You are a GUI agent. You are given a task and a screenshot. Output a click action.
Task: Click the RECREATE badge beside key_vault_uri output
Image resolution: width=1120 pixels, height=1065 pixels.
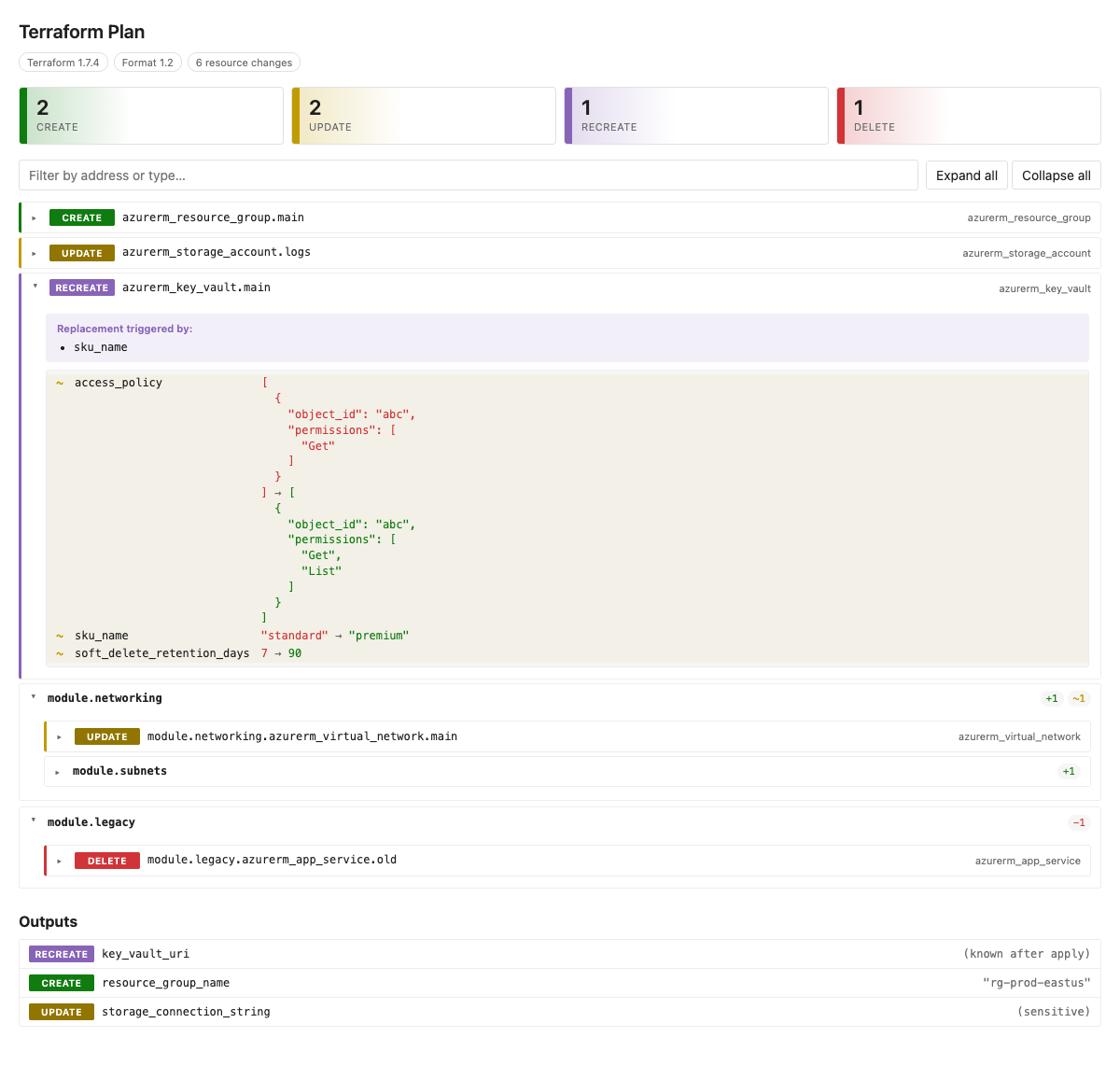point(62,954)
